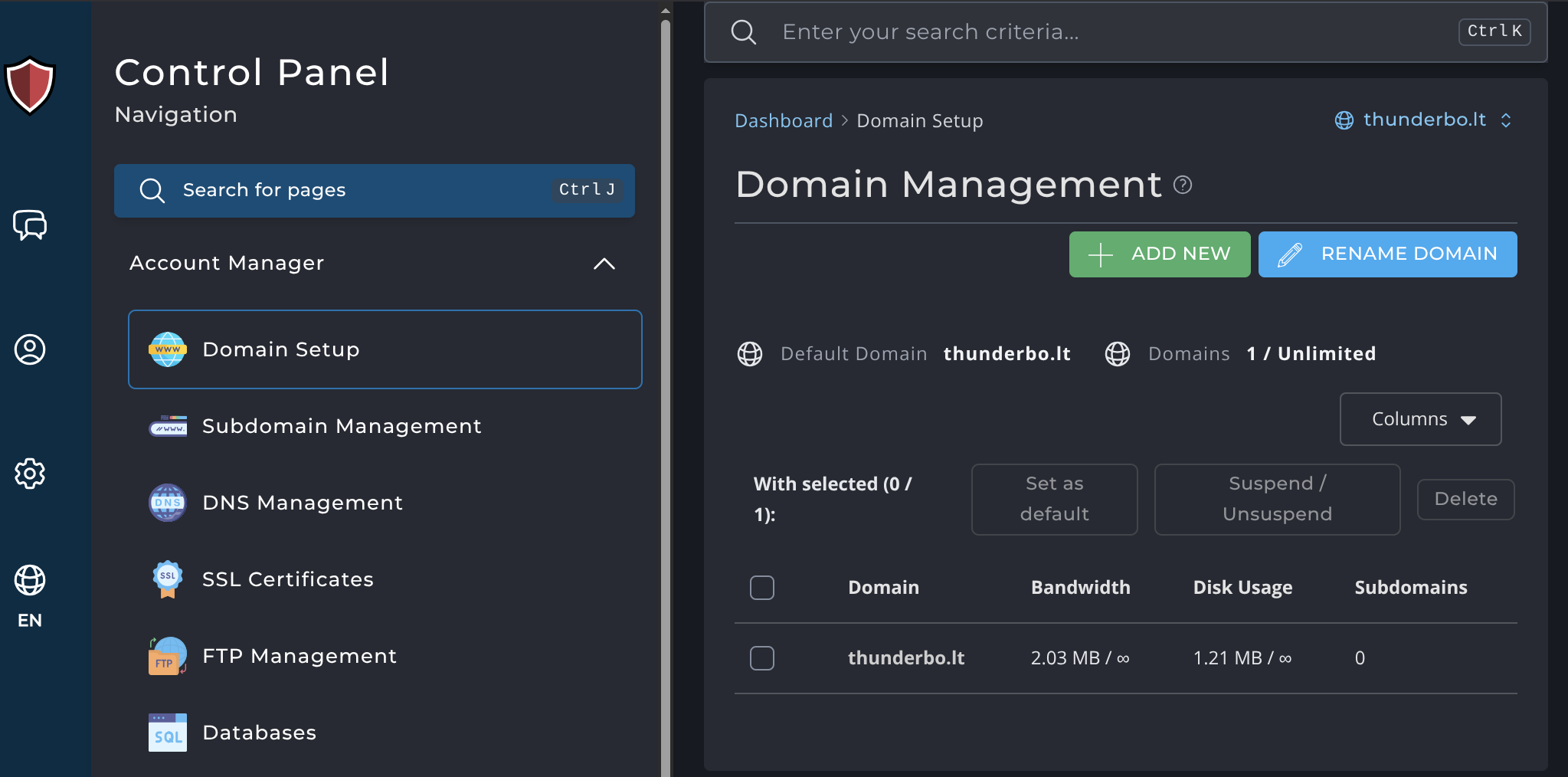1568x777 pixels.
Task: Select the thunderbo.lt row checkbox
Action: [x=762, y=658]
